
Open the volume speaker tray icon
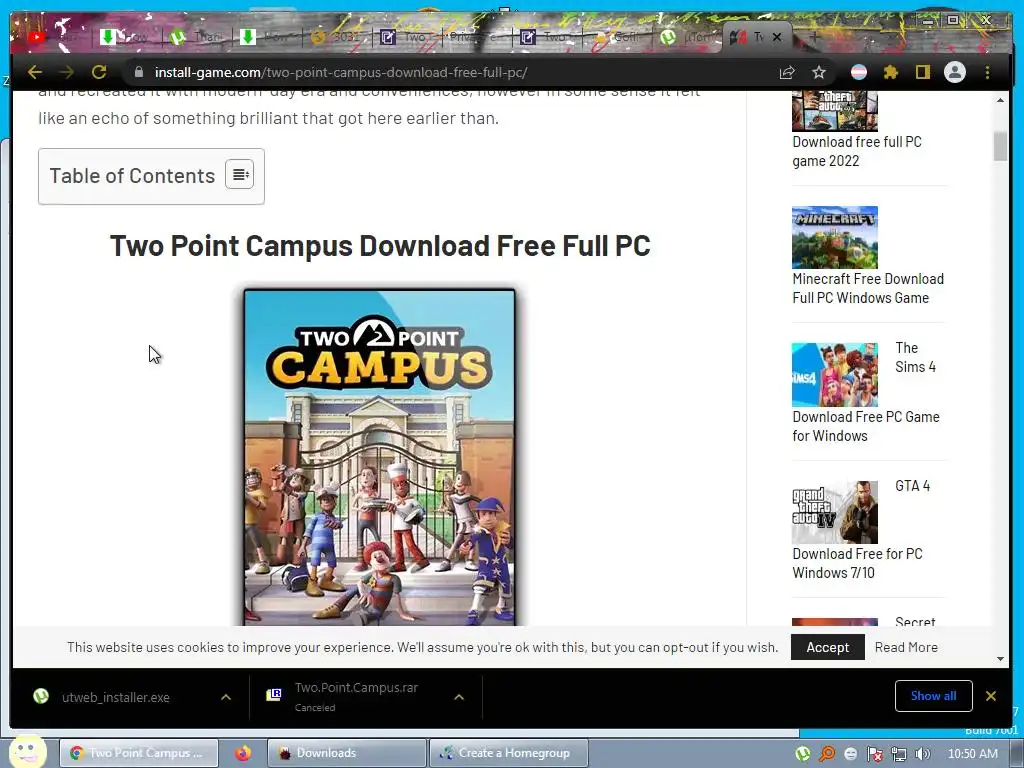[922, 754]
